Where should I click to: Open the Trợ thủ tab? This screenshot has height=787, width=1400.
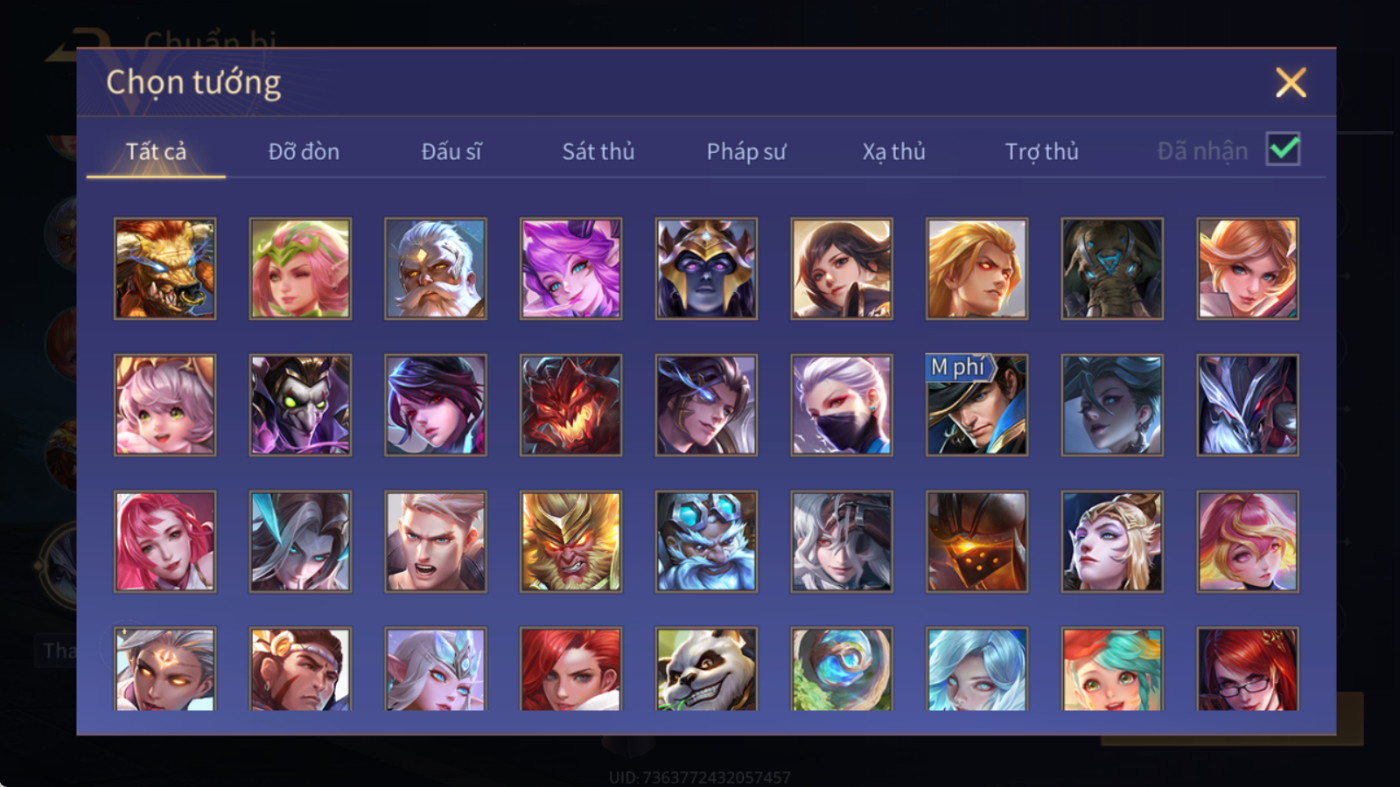pyautogui.click(x=1042, y=152)
